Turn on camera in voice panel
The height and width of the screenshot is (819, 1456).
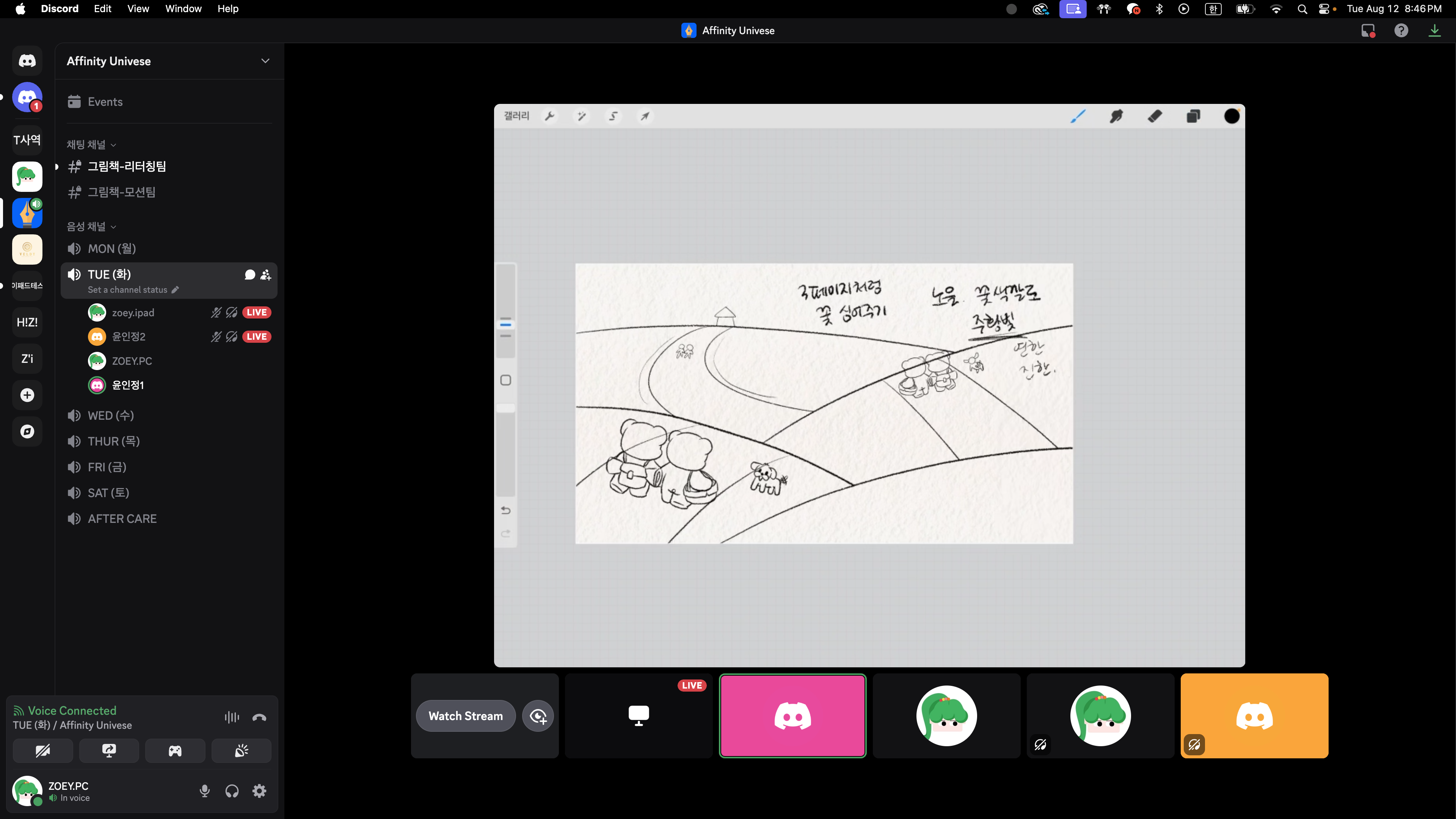click(x=43, y=751)
